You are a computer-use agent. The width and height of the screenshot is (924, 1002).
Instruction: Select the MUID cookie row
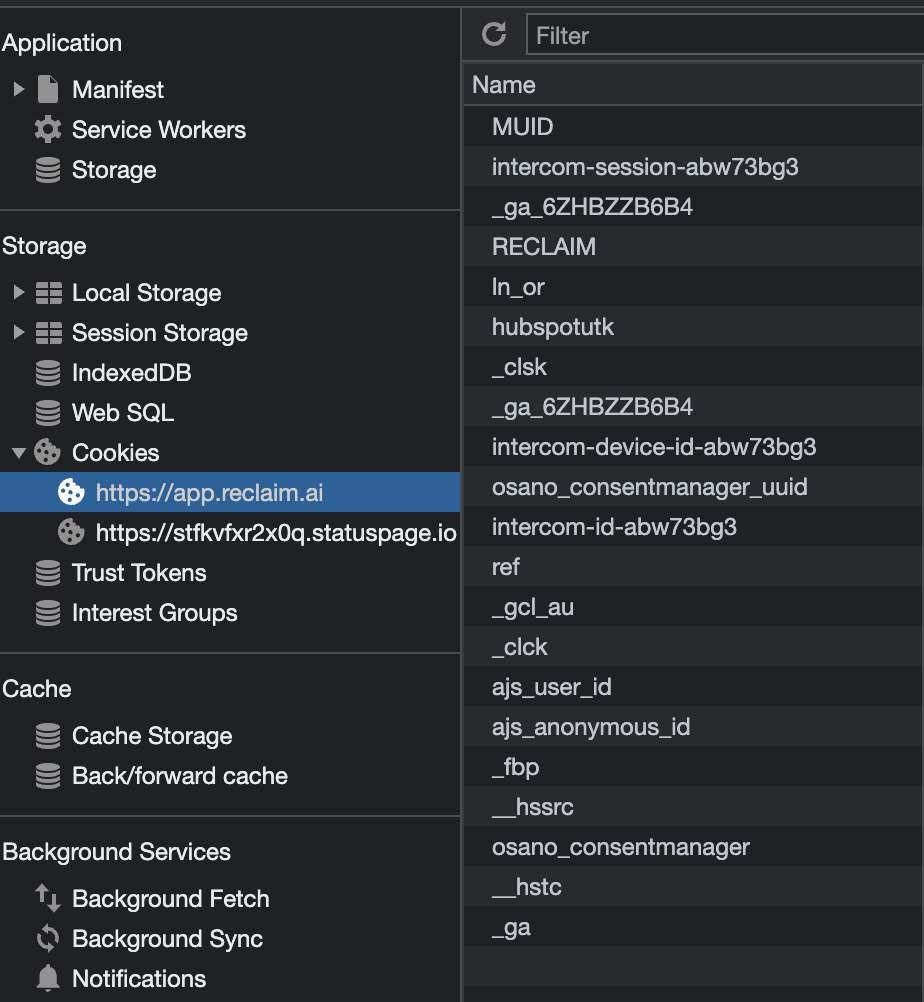point(693,127)
